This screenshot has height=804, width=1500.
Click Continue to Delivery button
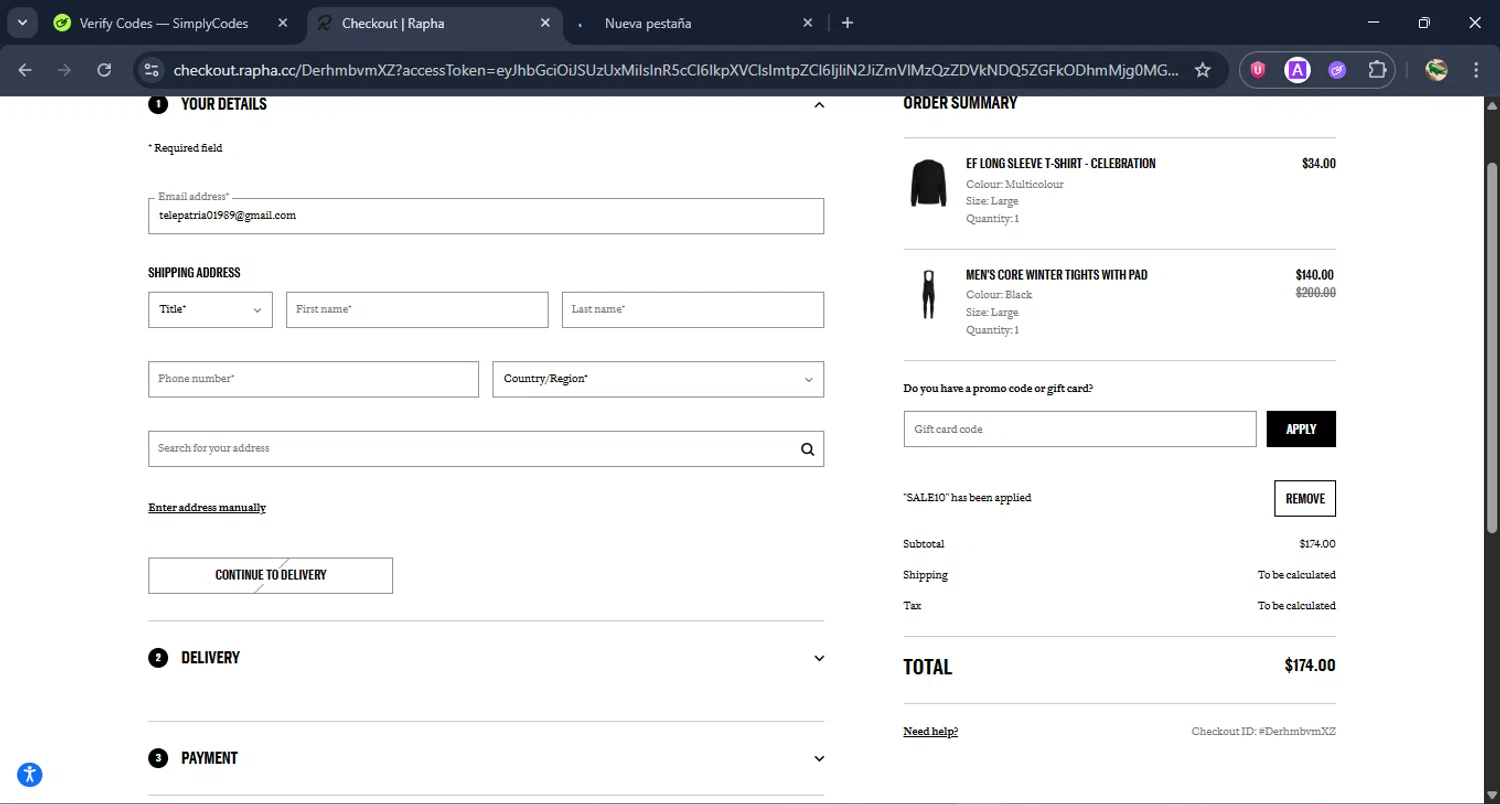click(x=270, y=575)
